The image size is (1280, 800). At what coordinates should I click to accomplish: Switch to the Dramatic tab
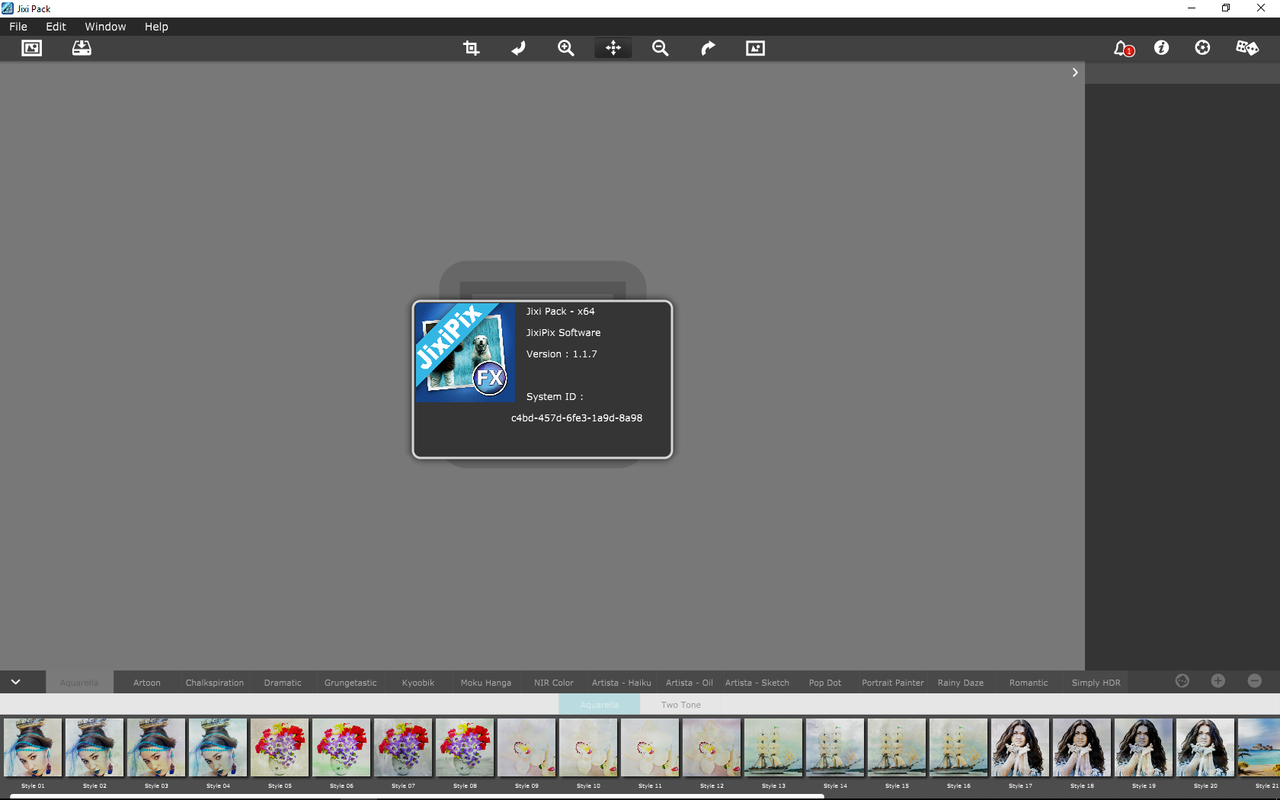coord(283,682)
